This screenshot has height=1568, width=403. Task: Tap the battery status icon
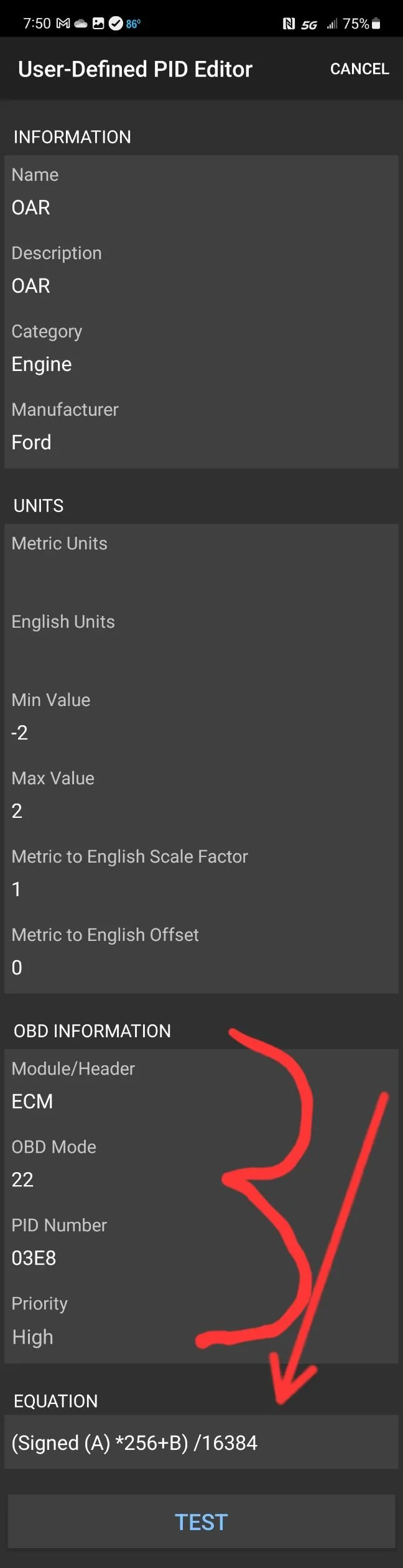pos(376,24)
